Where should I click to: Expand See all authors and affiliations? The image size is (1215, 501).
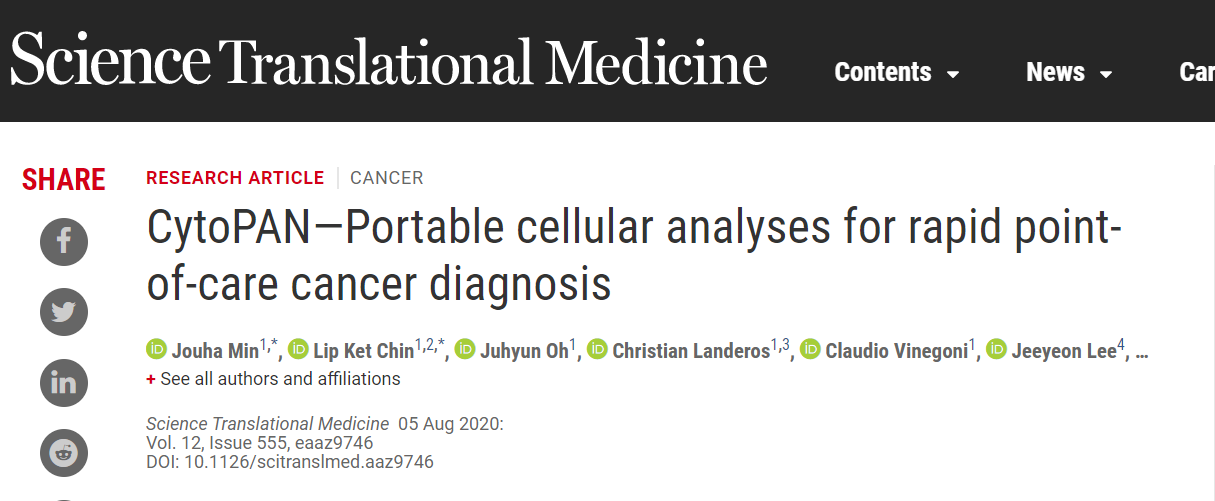click(273, 379)
